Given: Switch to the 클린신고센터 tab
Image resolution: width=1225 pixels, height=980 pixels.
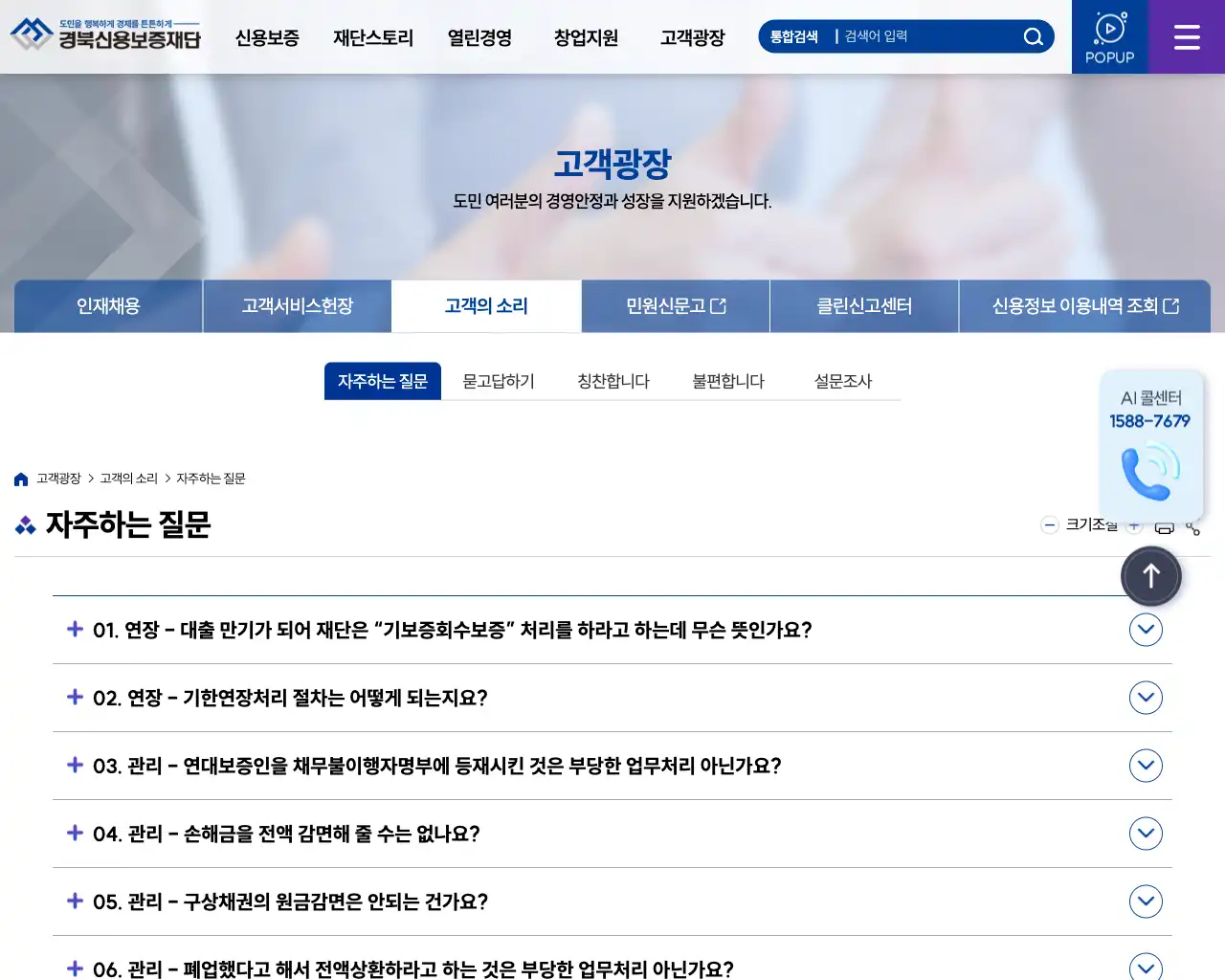Looking at the screenshot, I should (864, 306).
